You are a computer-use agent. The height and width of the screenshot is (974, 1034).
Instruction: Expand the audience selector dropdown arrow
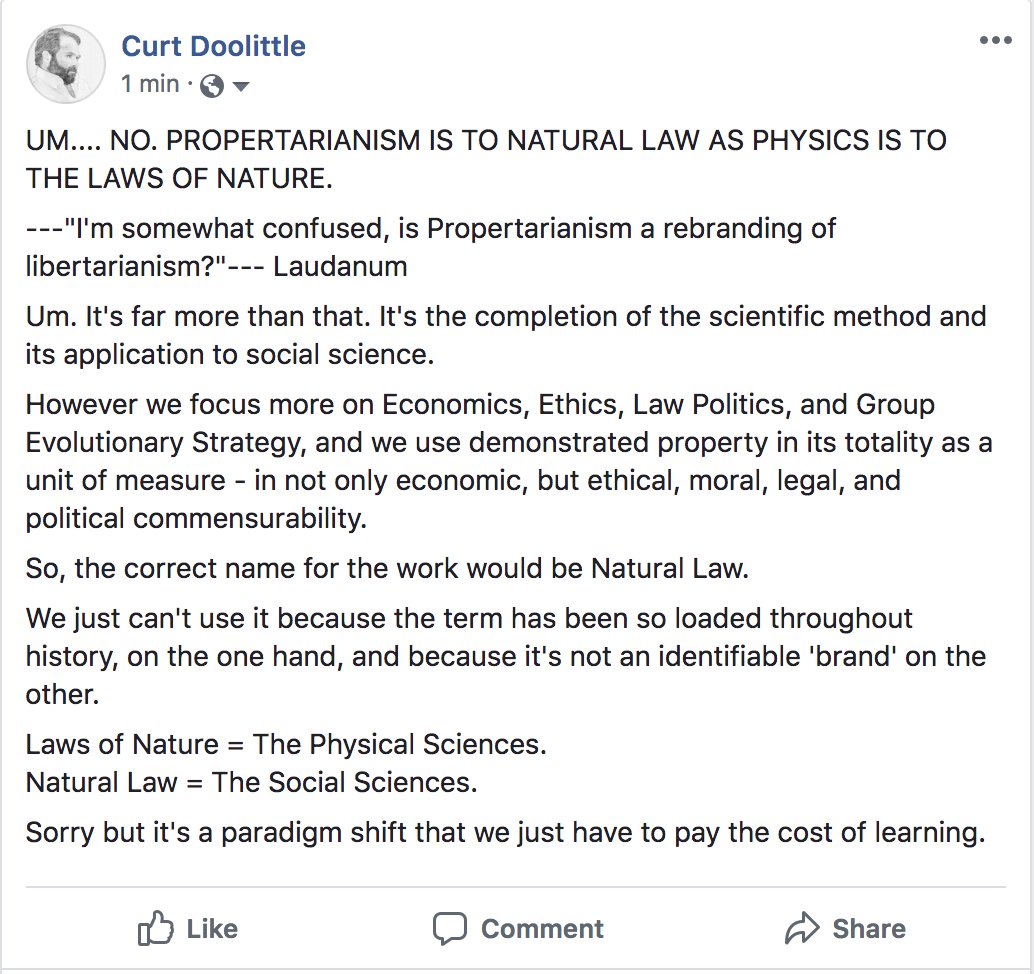(240, 87)
